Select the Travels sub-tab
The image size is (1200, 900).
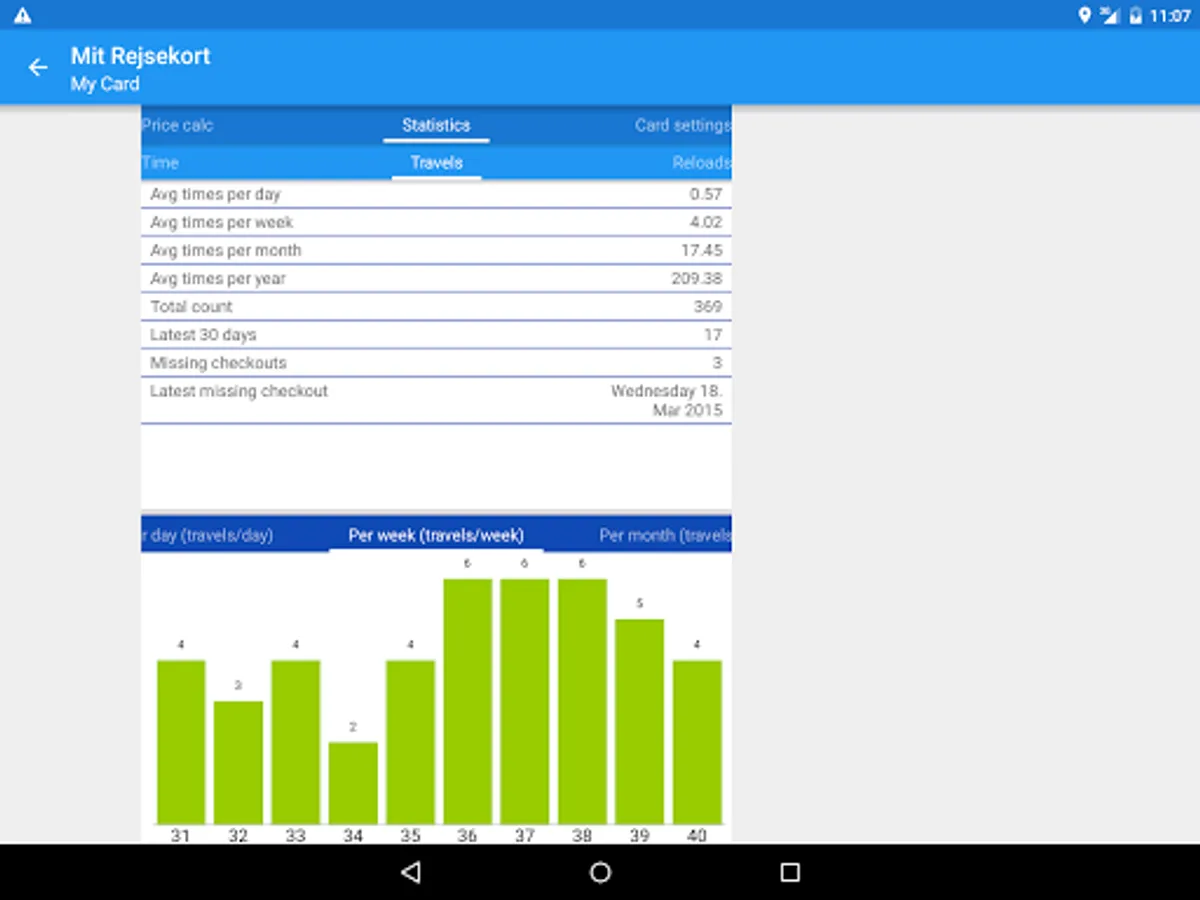[x=436, y=163]
